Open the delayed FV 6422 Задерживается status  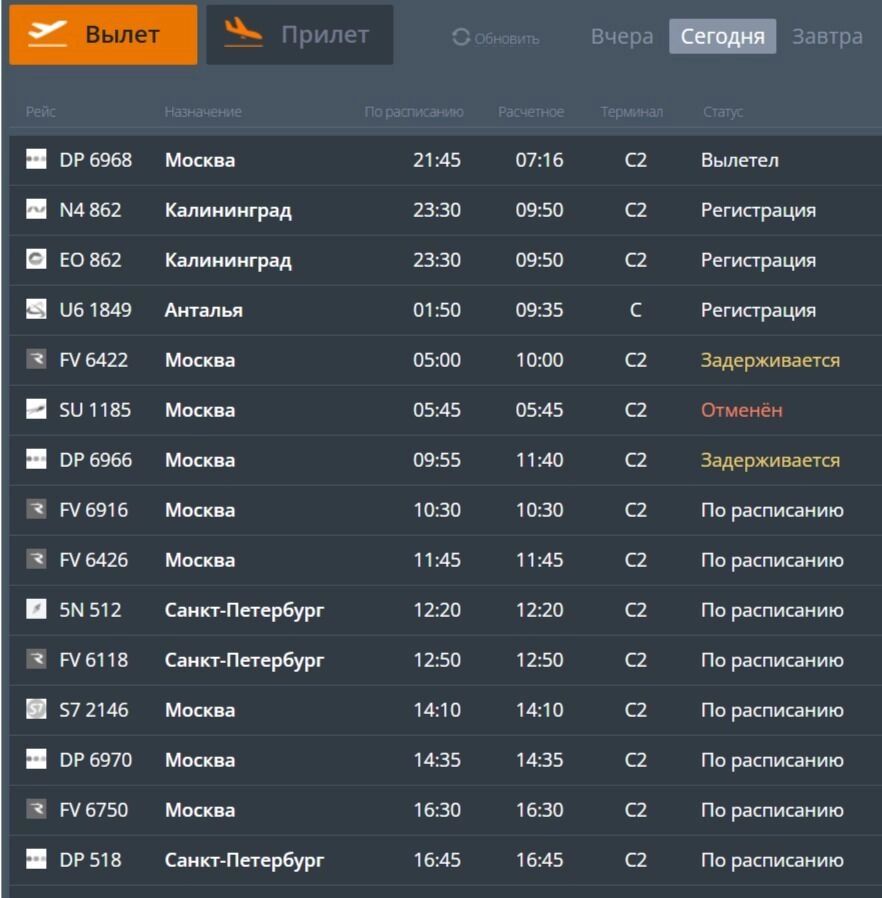770,360
